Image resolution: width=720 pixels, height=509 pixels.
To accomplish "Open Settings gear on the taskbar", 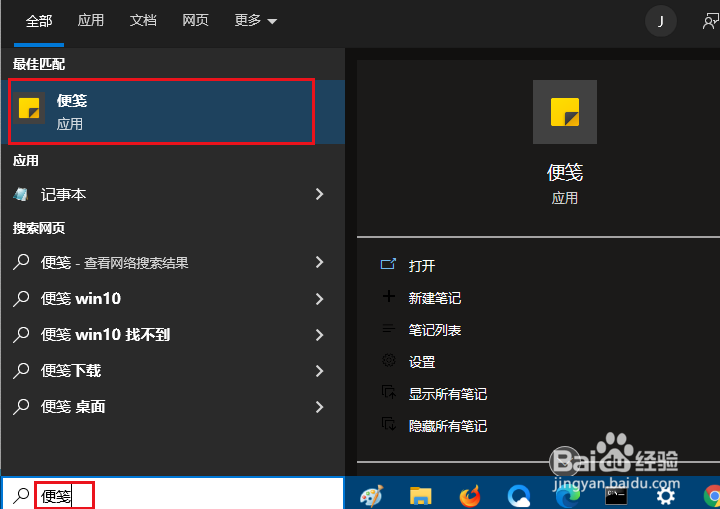I will coord(665,497).
